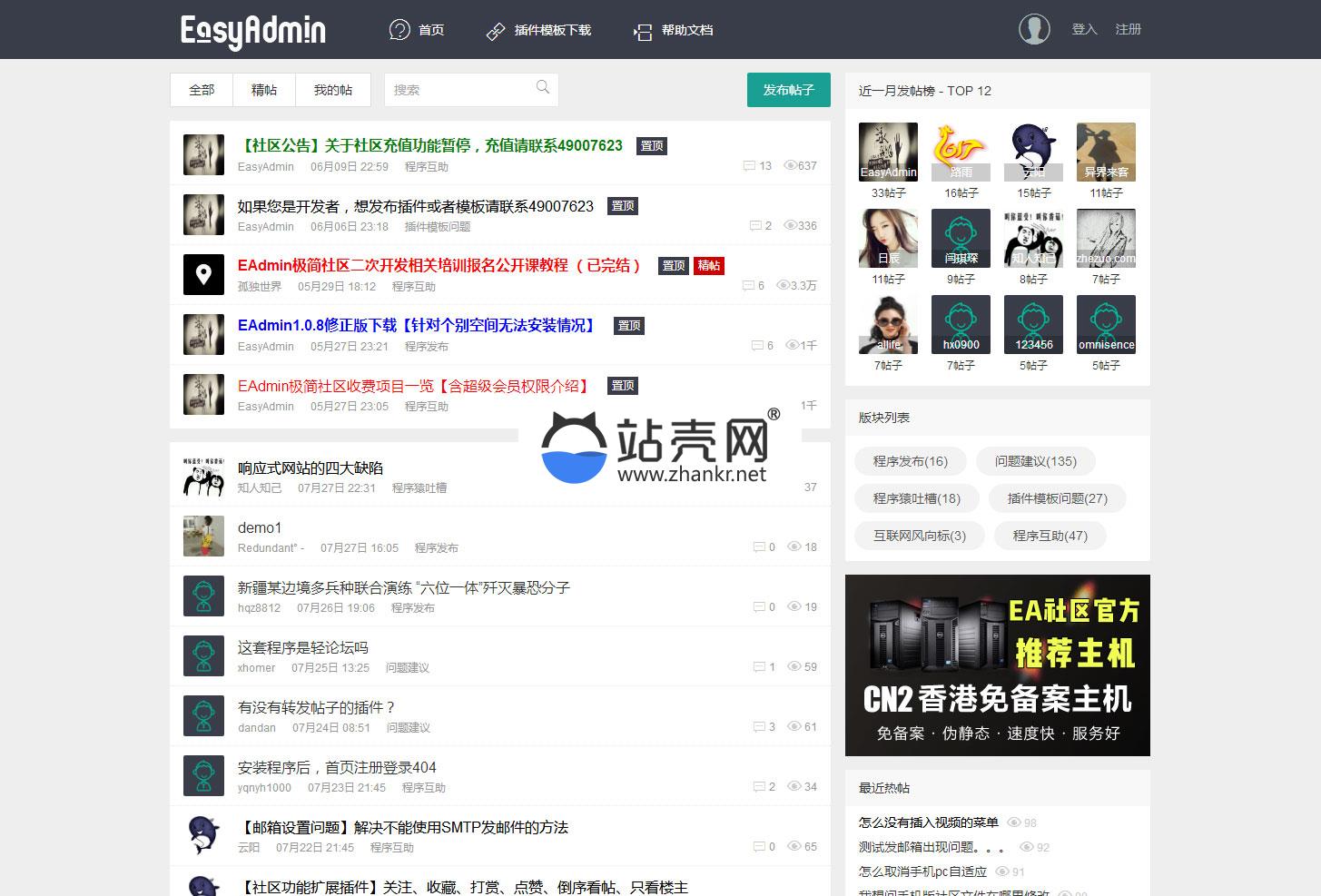Open the 问题建议(135) category tag
The width and height of the screenshot is (1321, 896).
[x=1035, y=461]
